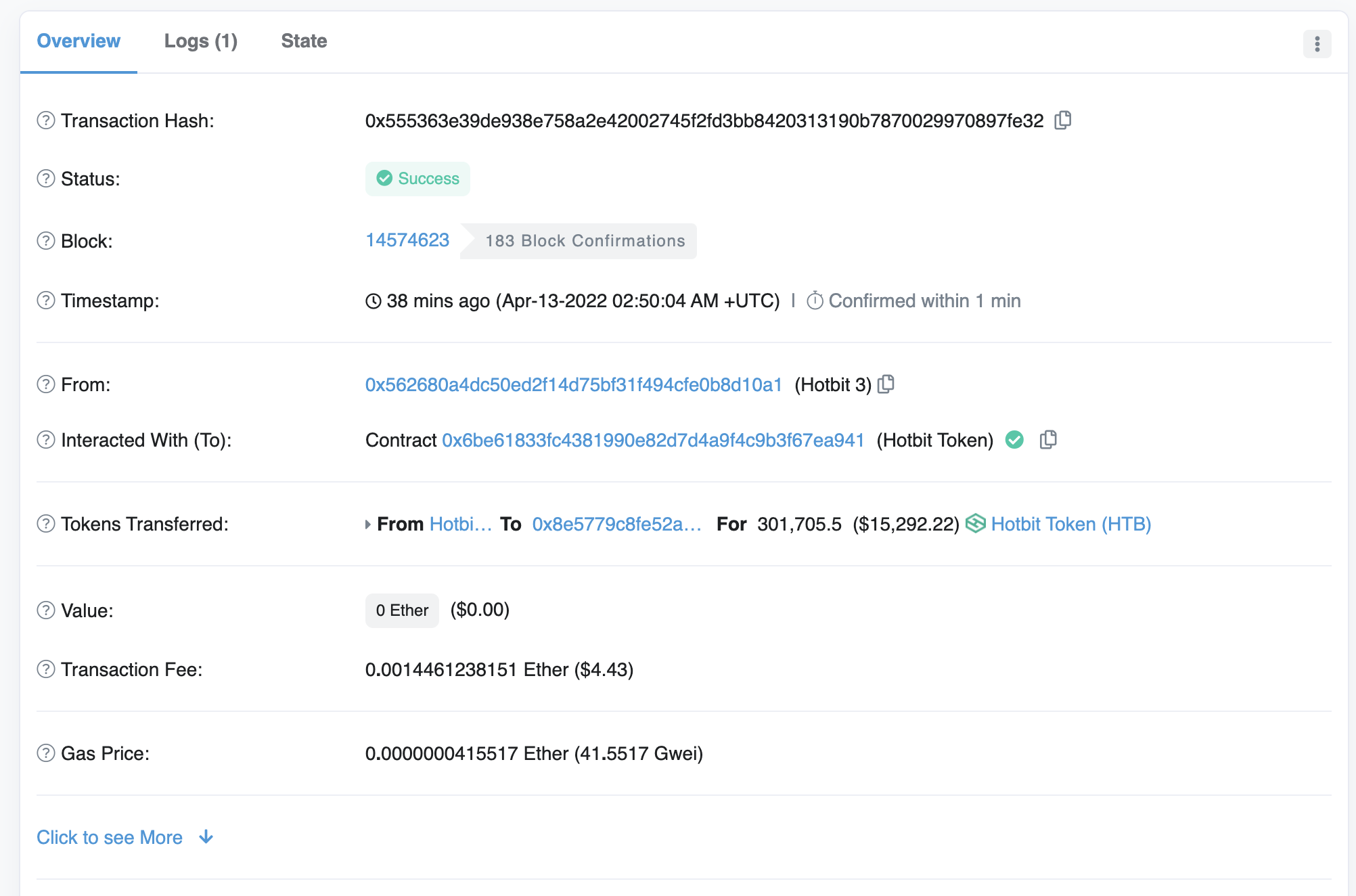Click the Tokens Transferred help icon

[46, 524]
